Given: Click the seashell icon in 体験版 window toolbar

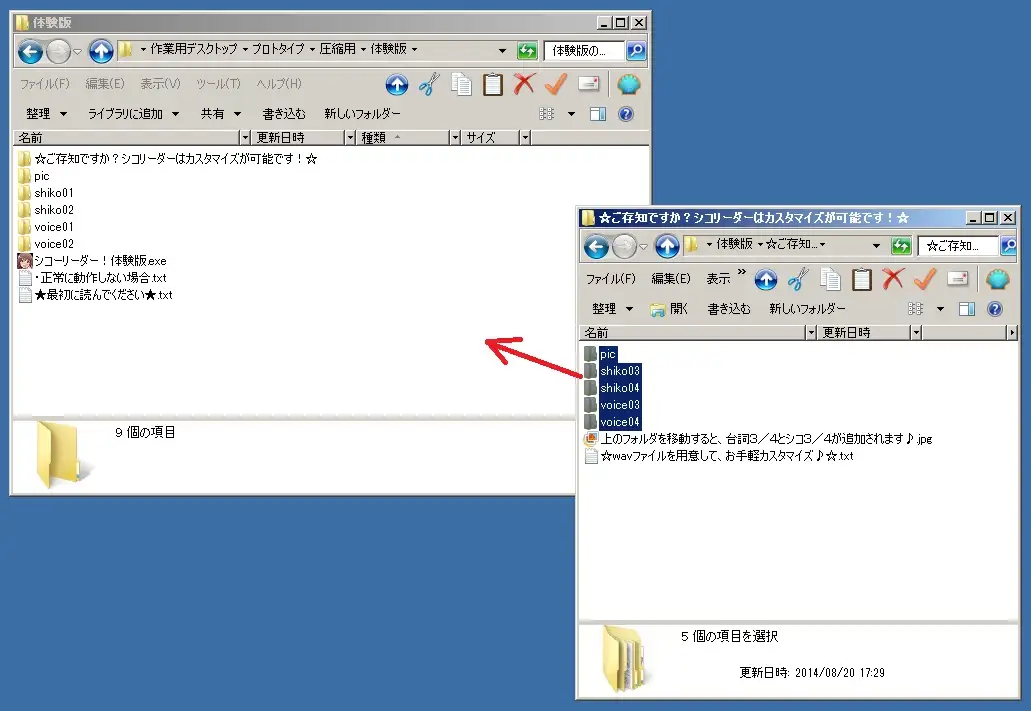Looking at the screenshot, I should (x=628, y=84).
